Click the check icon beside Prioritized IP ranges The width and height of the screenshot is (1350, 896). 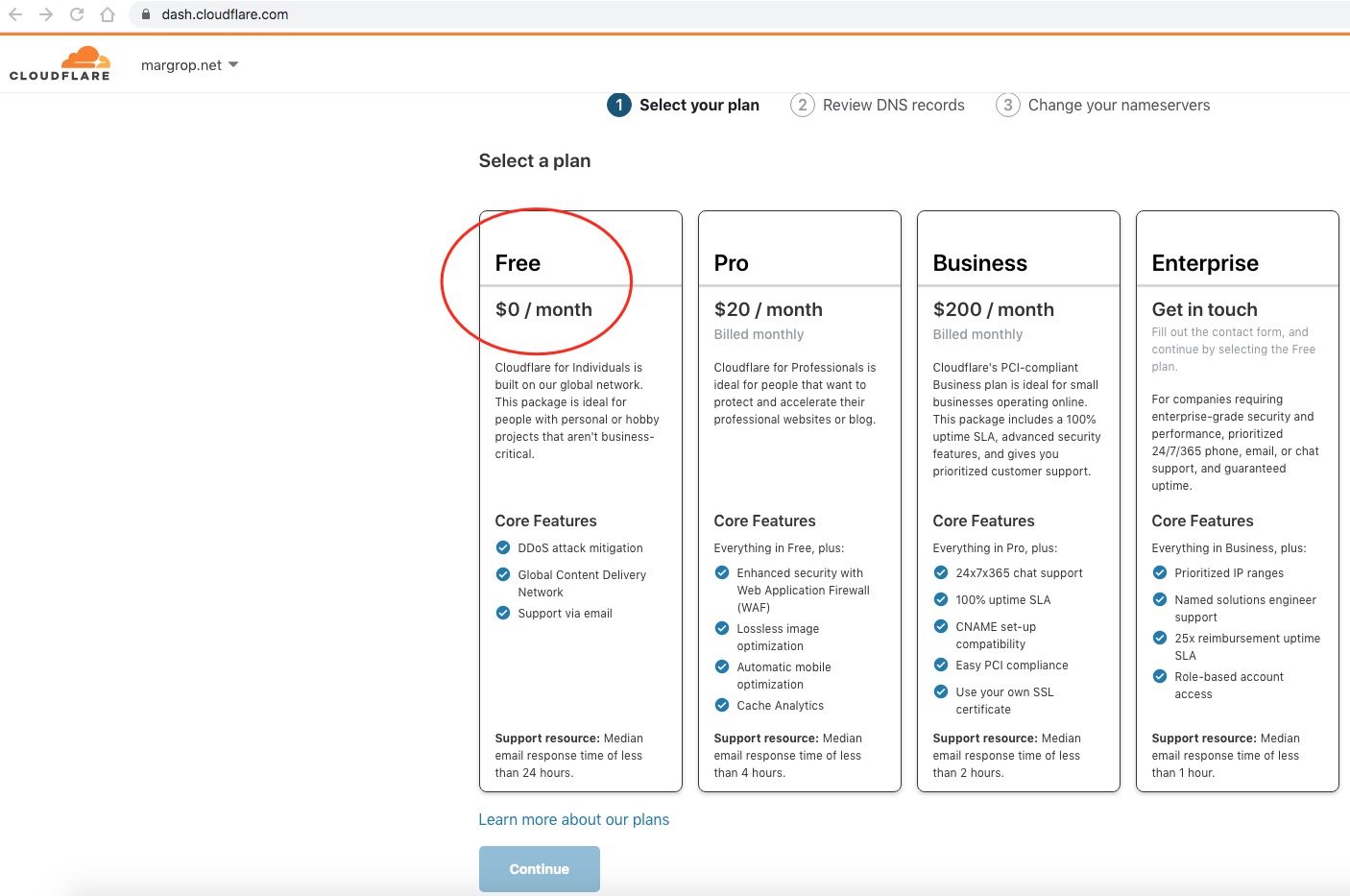[x=1159, y=572]
